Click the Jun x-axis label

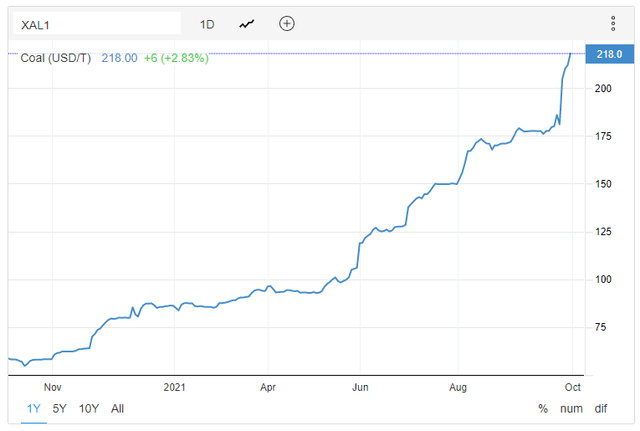[x=360, y=387]
